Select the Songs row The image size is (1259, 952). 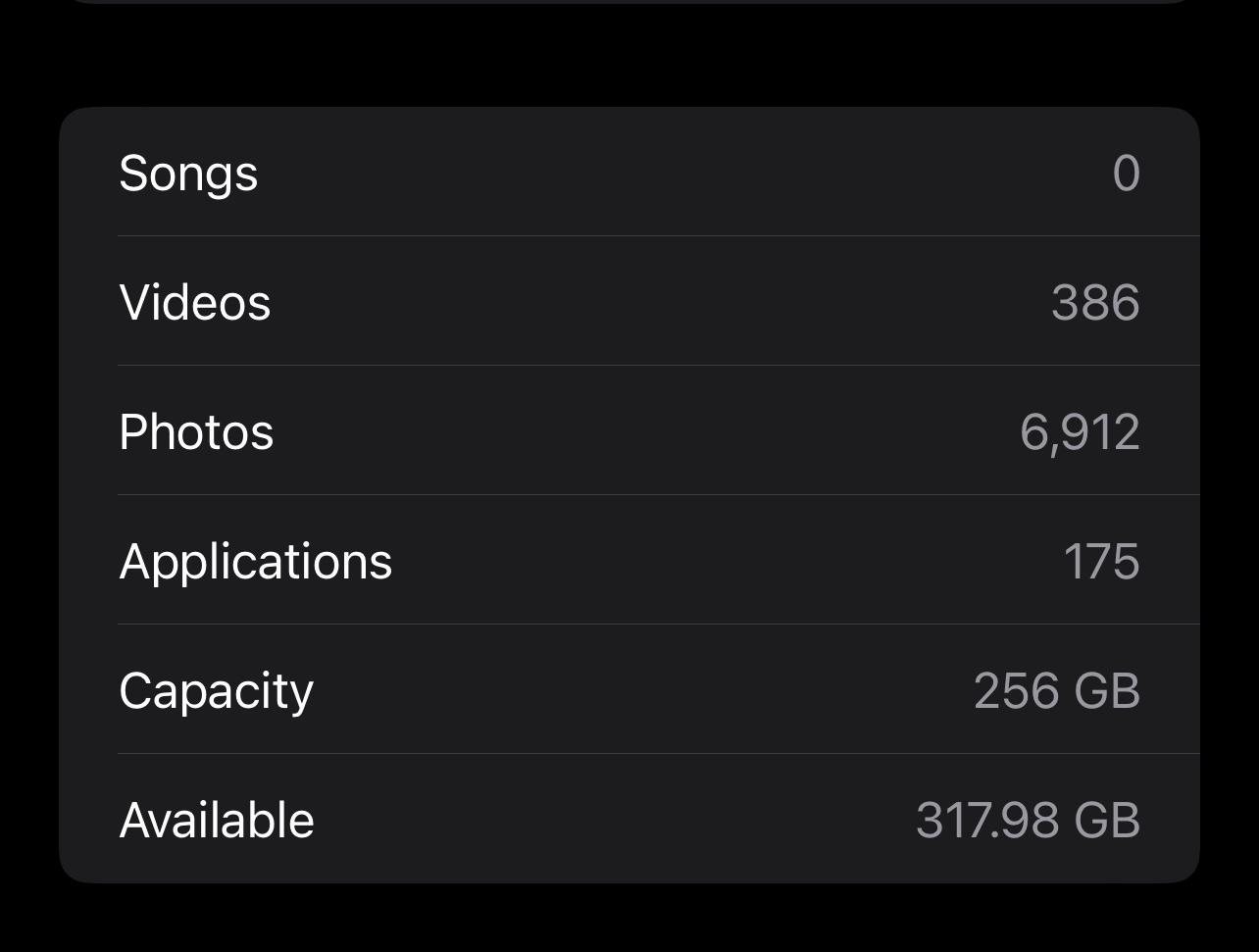tap(628, 173)
